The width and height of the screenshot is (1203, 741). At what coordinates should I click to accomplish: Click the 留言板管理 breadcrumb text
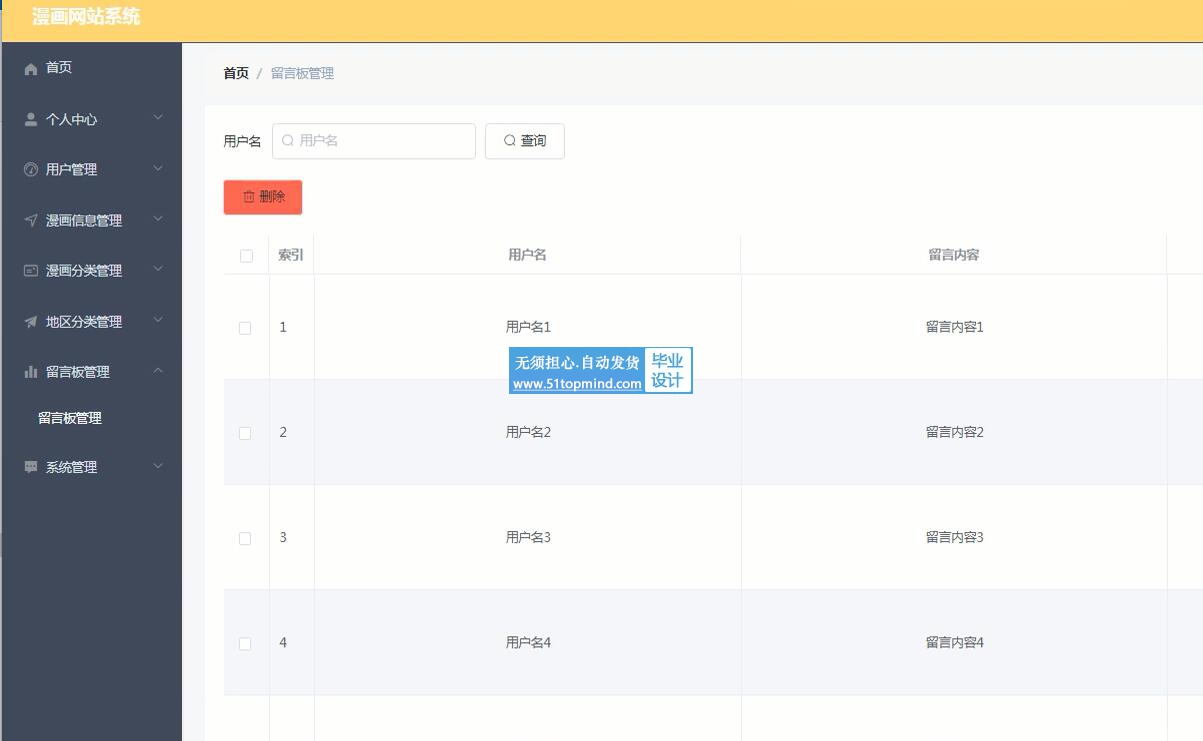click(302, 74)
